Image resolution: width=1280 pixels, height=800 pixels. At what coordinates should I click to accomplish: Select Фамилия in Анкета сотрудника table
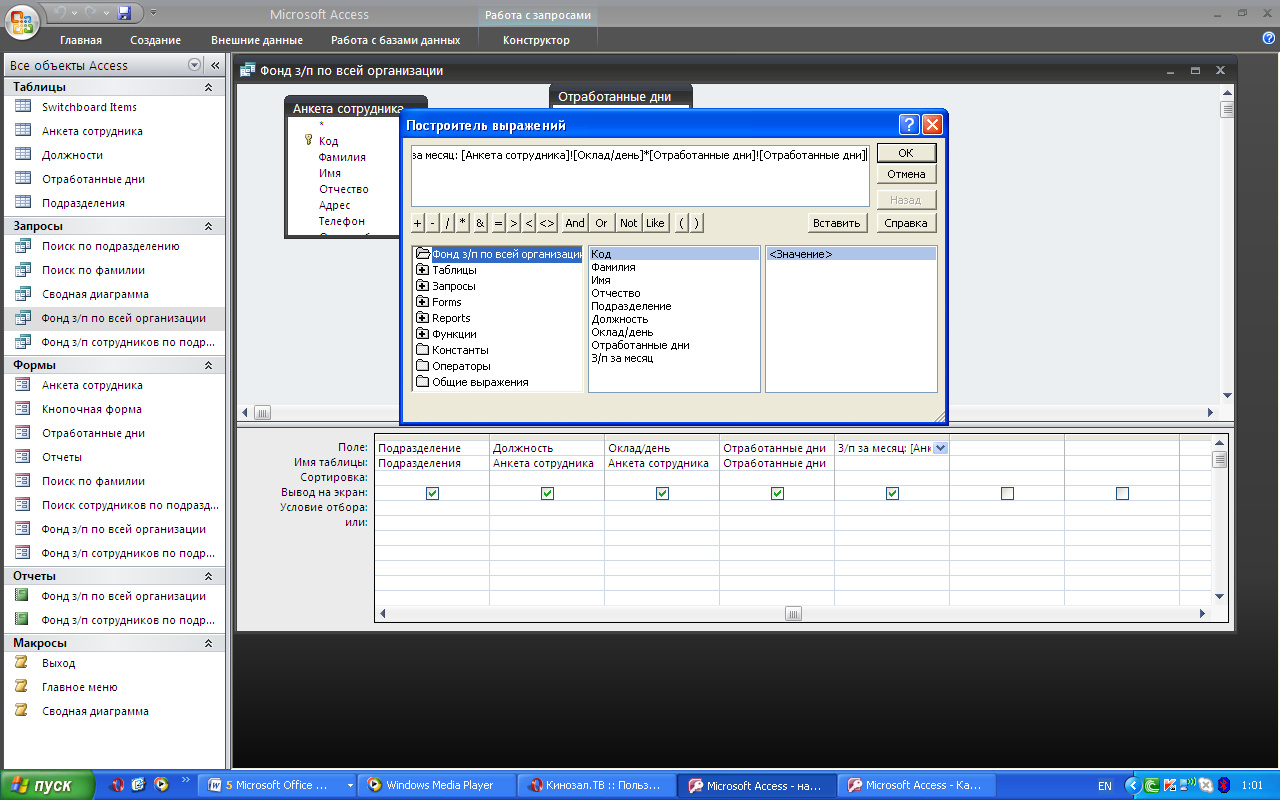[x=342, y=157]
